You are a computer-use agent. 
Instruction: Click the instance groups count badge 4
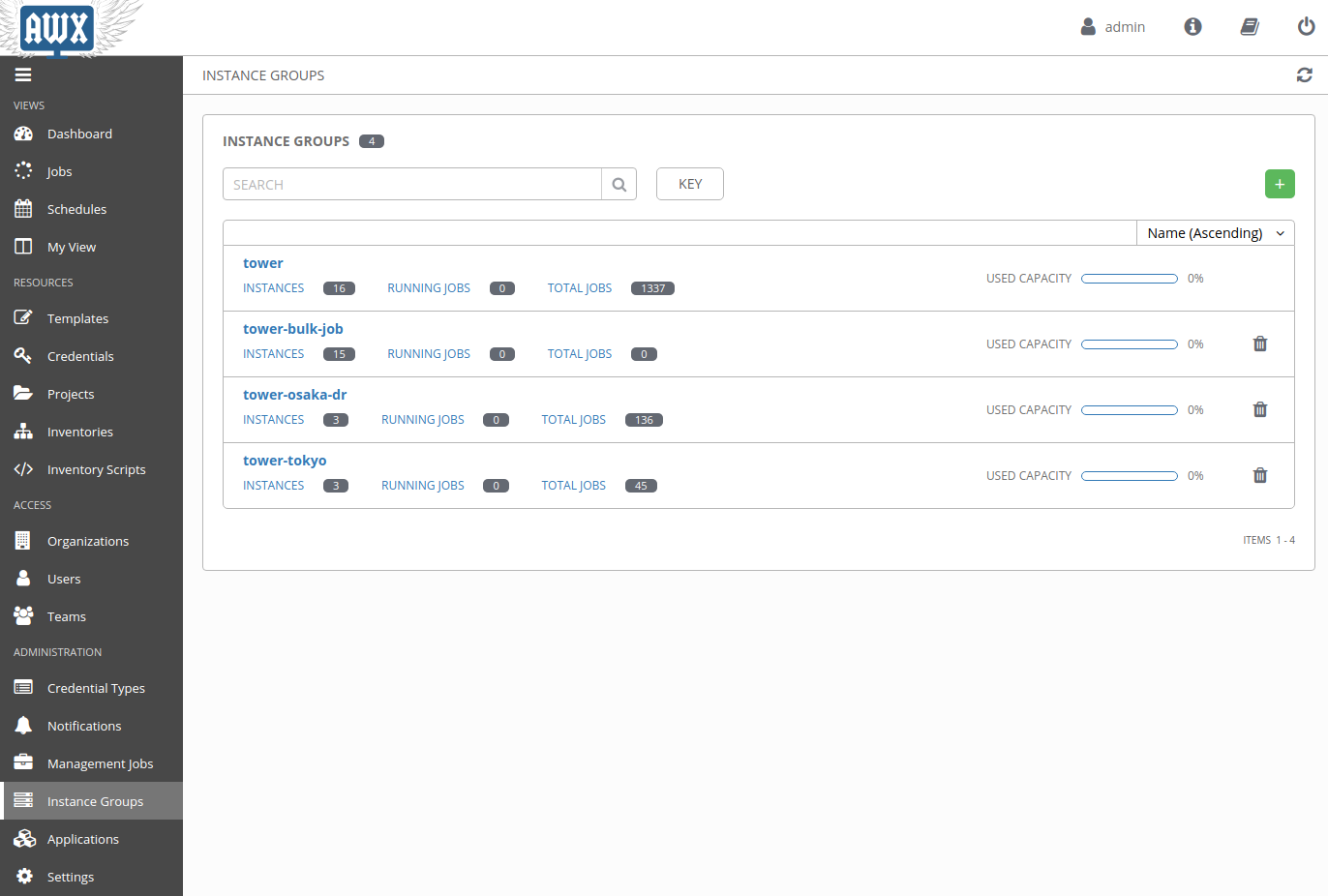tap(372, 141)
